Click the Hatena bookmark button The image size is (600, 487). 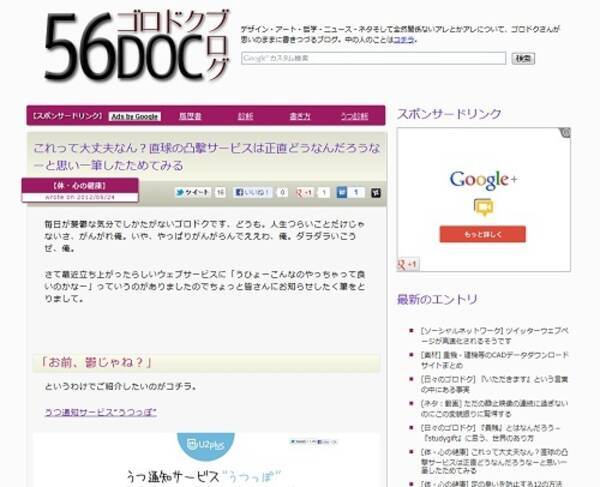[x=342, y=192]
